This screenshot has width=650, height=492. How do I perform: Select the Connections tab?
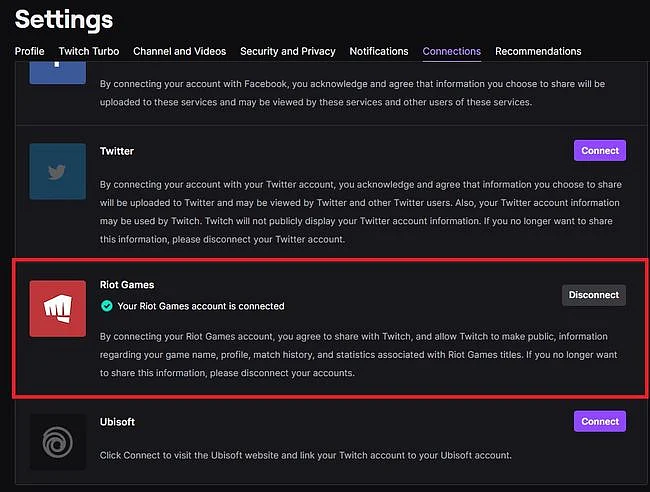(451, 51)
